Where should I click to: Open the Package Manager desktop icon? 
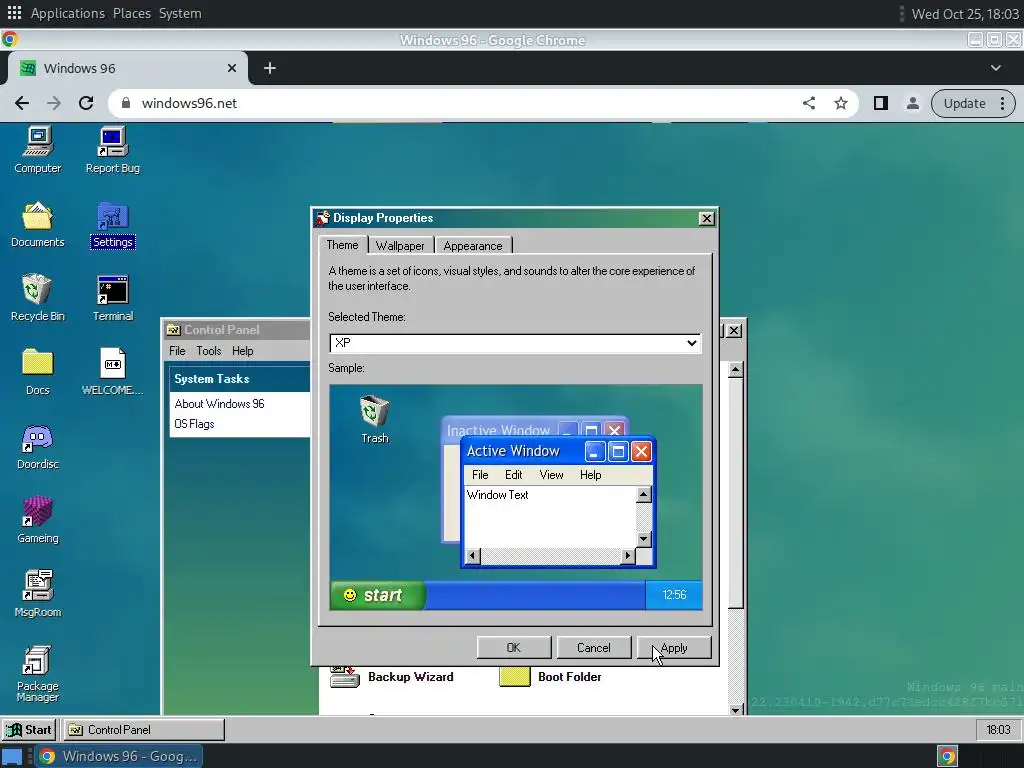38,673
